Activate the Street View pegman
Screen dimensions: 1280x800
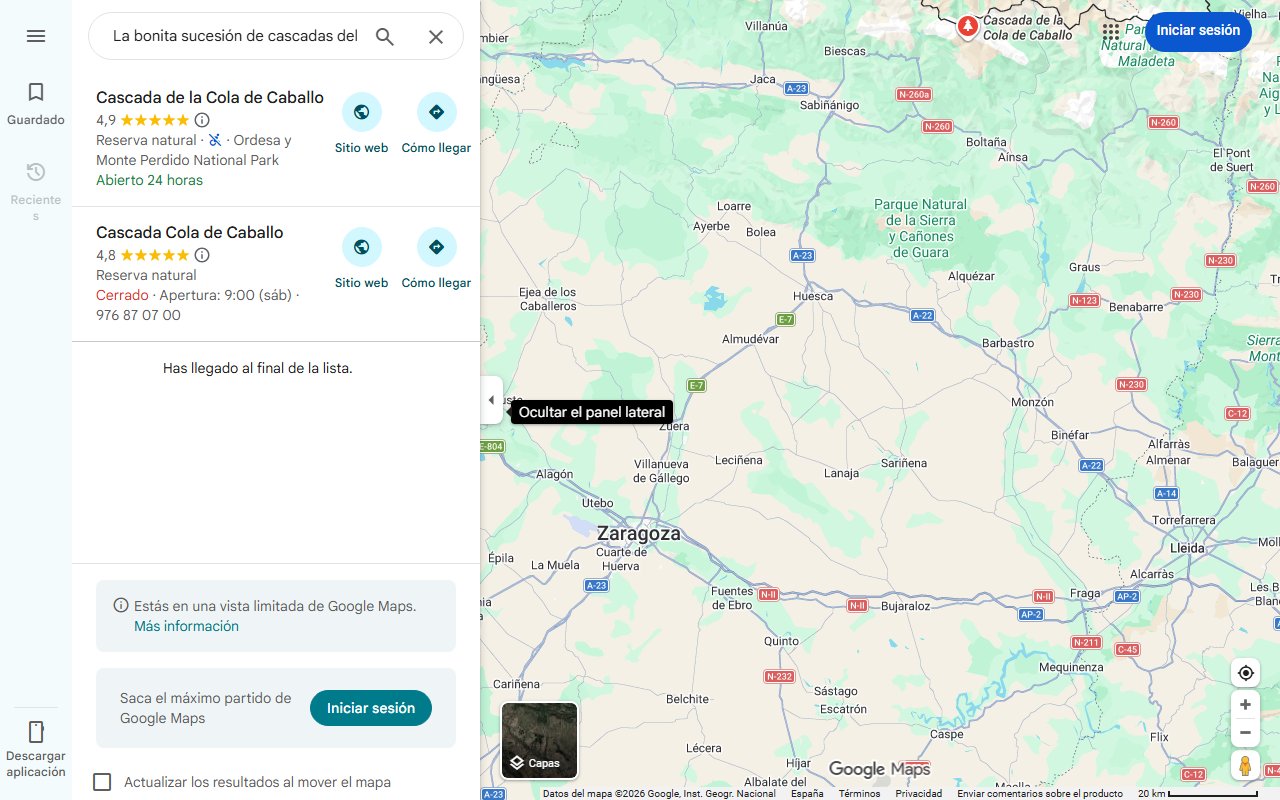(x=1245, y=766)
